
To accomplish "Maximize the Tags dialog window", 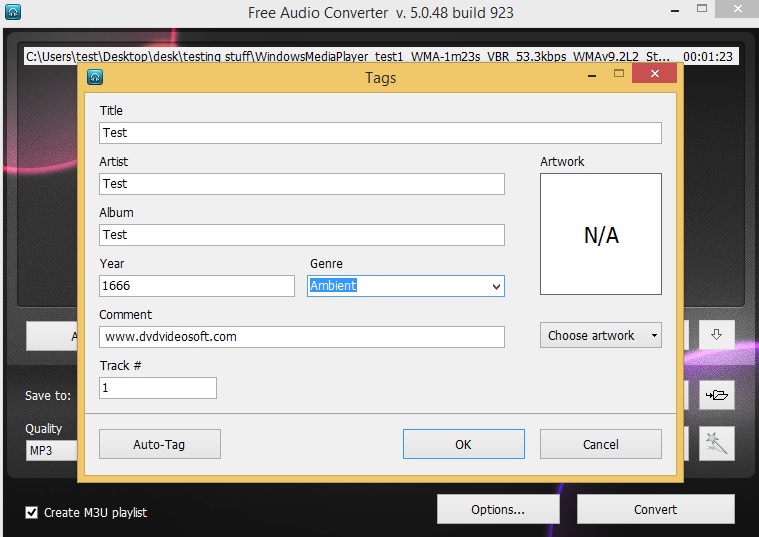I will (x=619, y=73).
